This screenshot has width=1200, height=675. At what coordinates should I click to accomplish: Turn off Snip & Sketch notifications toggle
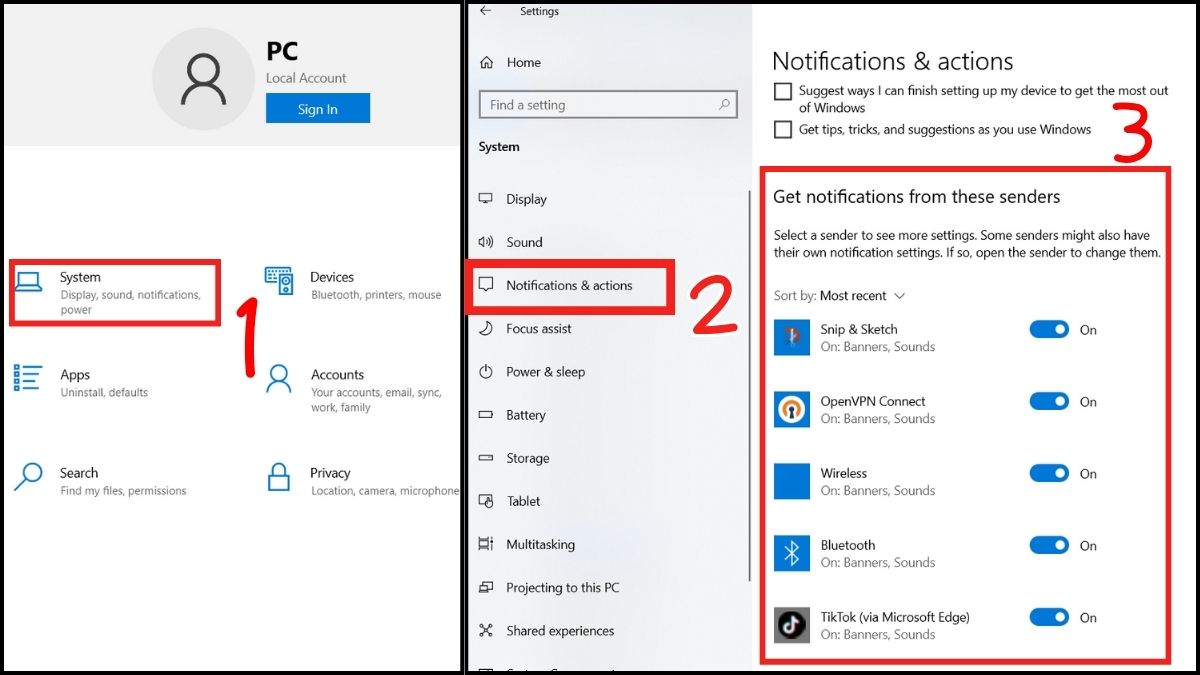pos(1049,329)
